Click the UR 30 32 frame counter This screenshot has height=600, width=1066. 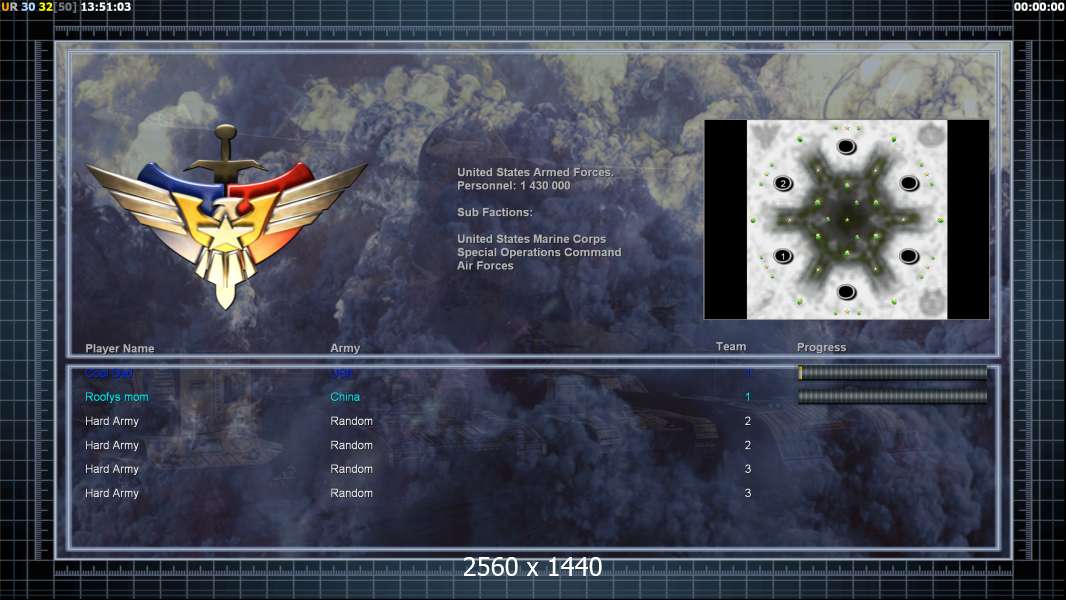[27, 7]
